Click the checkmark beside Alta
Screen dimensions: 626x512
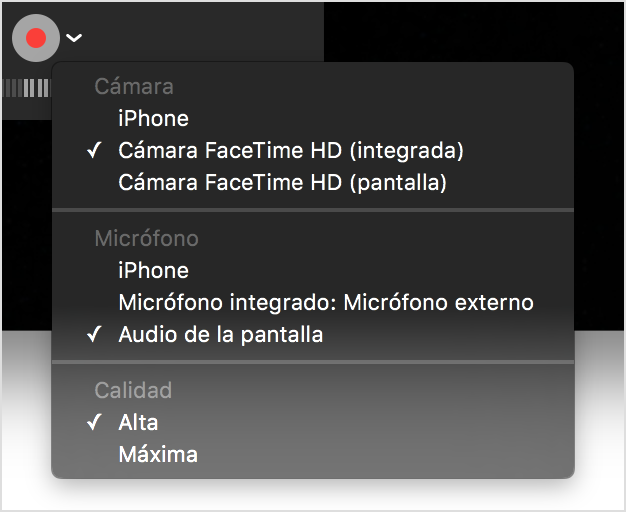[94, 422]
